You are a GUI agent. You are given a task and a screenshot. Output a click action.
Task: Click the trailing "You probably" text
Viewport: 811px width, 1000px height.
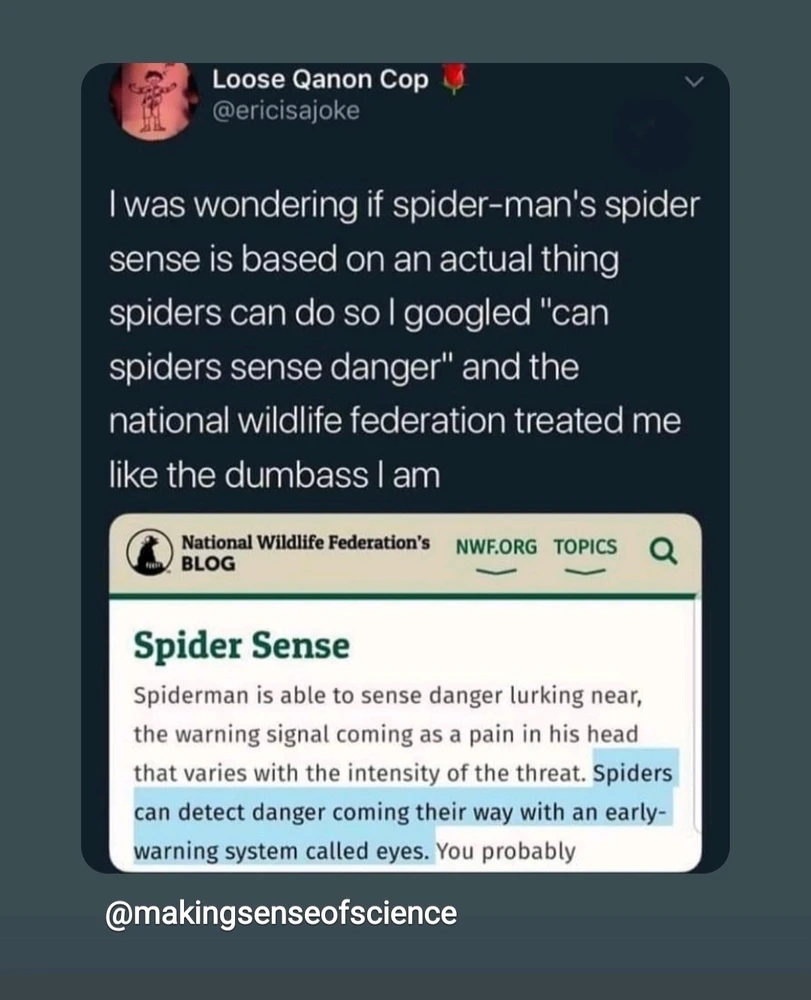[507, 852]
